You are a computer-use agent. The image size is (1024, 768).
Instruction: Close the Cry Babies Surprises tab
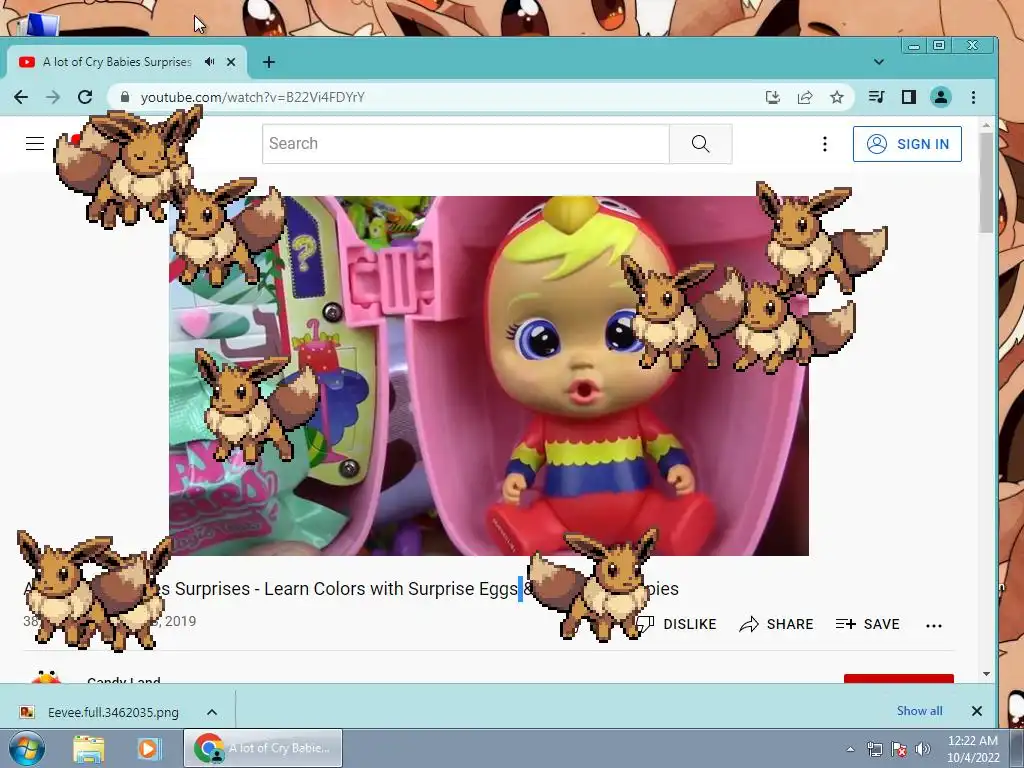pyautogui.click(x=231, y=62)
